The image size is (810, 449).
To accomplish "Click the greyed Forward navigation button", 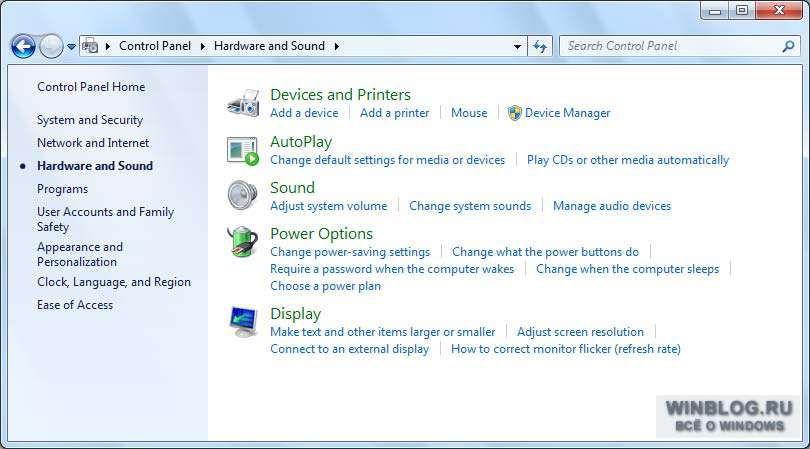I will pos(51,47).
